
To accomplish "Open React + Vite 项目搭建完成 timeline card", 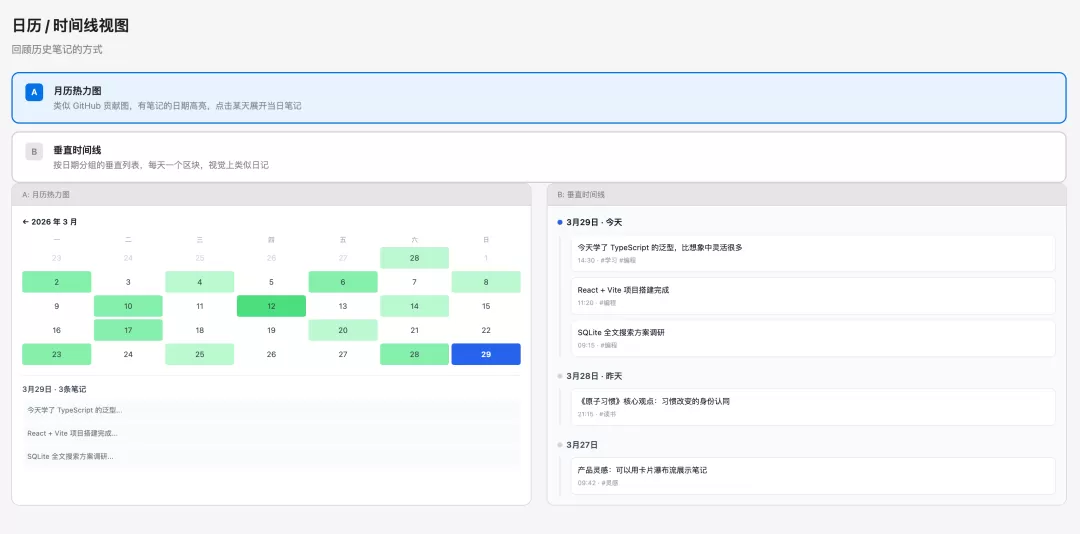I will (813, 296).
